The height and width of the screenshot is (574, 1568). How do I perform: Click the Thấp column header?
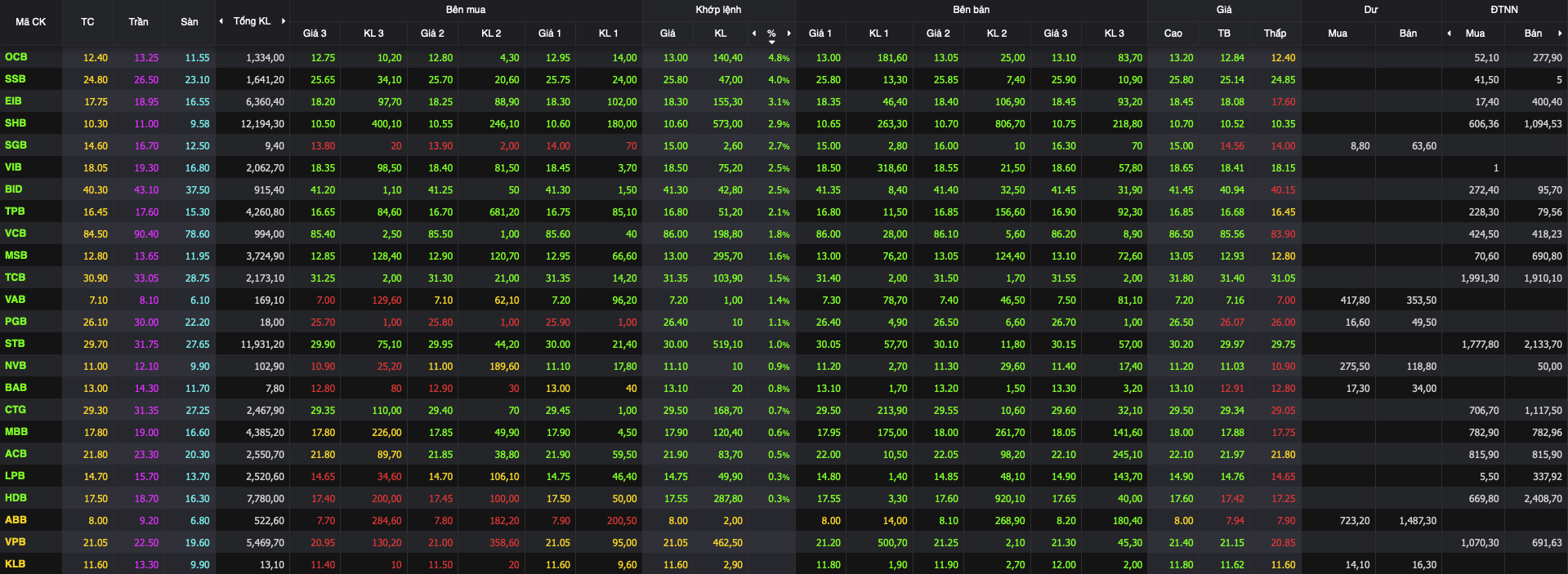[x=1275, y=33]
